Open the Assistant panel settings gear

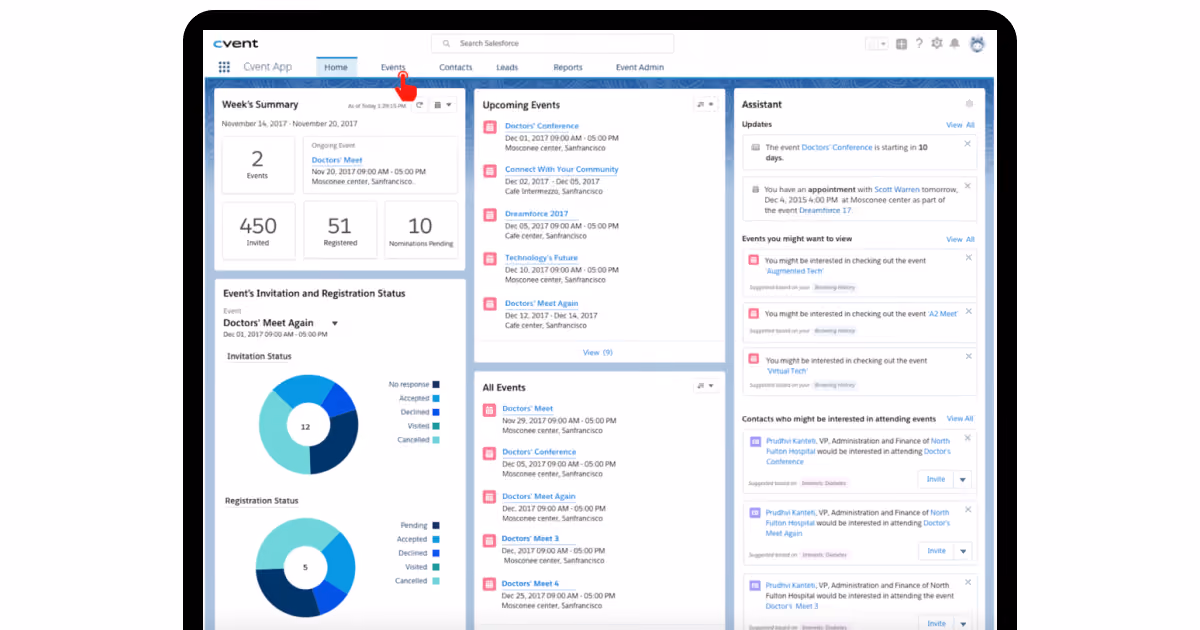(968, 104)
